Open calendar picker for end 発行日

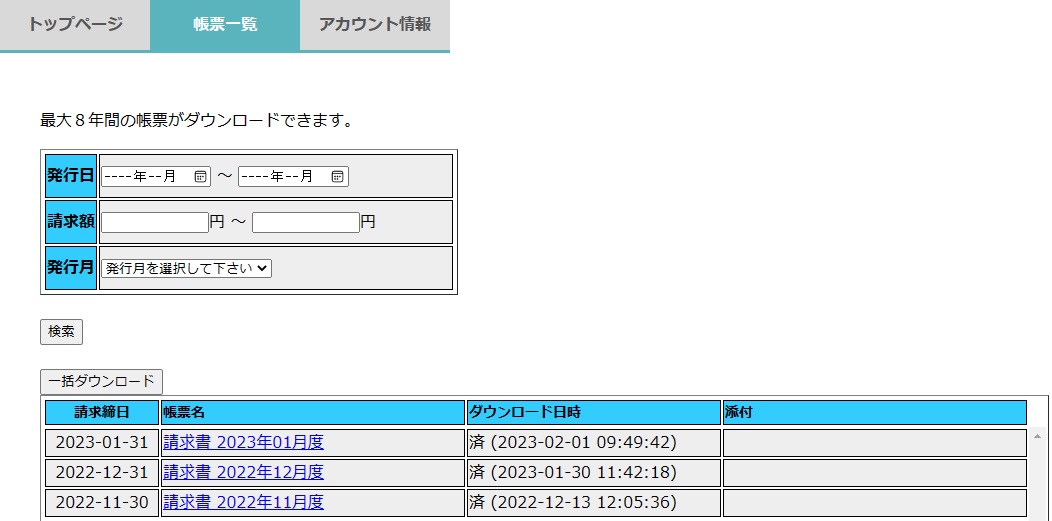pos(338,176)
